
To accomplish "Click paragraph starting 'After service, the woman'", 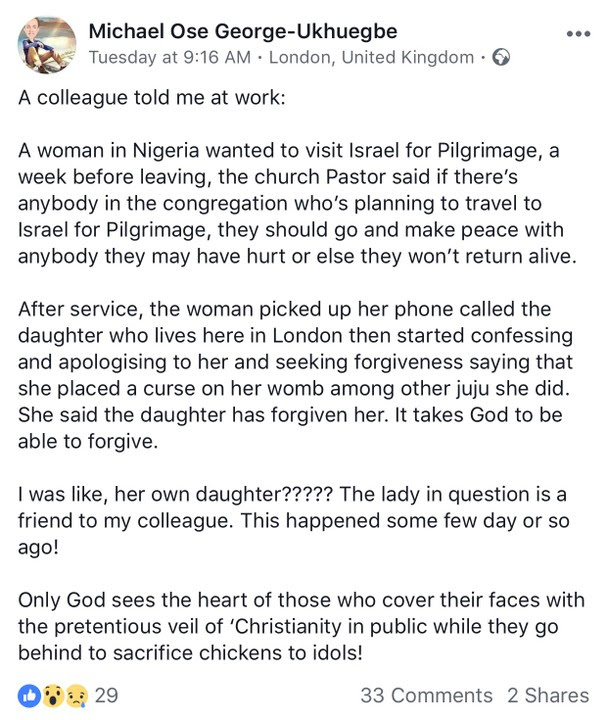I will point(295,375).
